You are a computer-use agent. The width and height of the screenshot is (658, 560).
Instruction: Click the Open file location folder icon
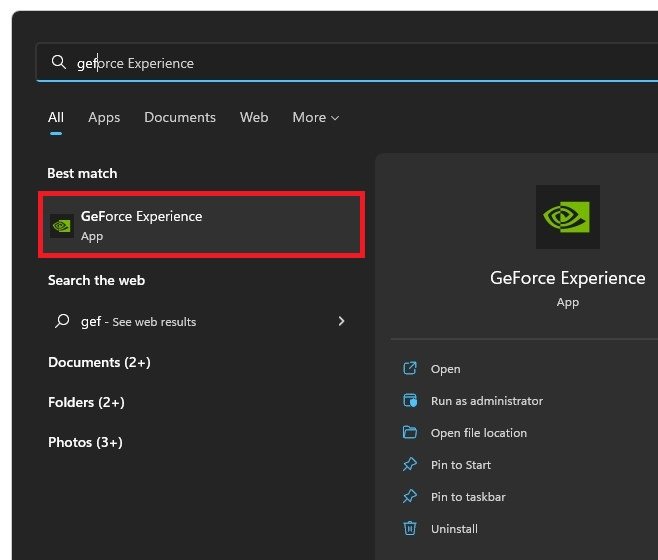point(409,433)
